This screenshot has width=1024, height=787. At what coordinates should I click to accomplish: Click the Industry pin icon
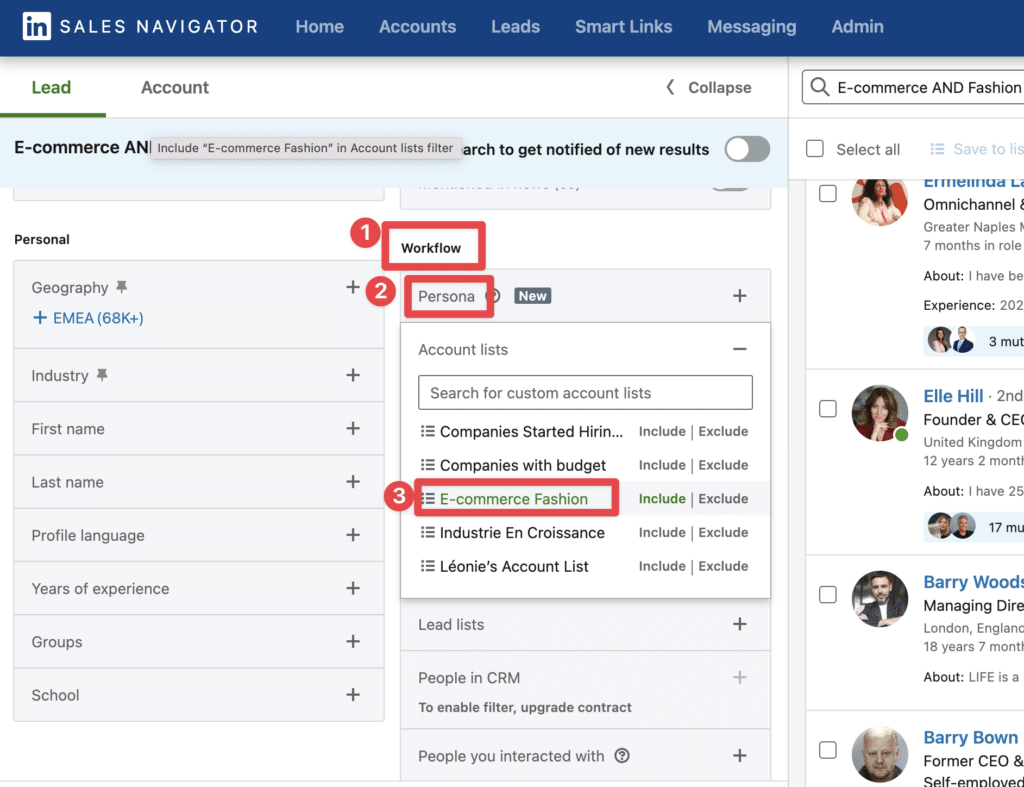pyautogui.click(x=102, y=375)
